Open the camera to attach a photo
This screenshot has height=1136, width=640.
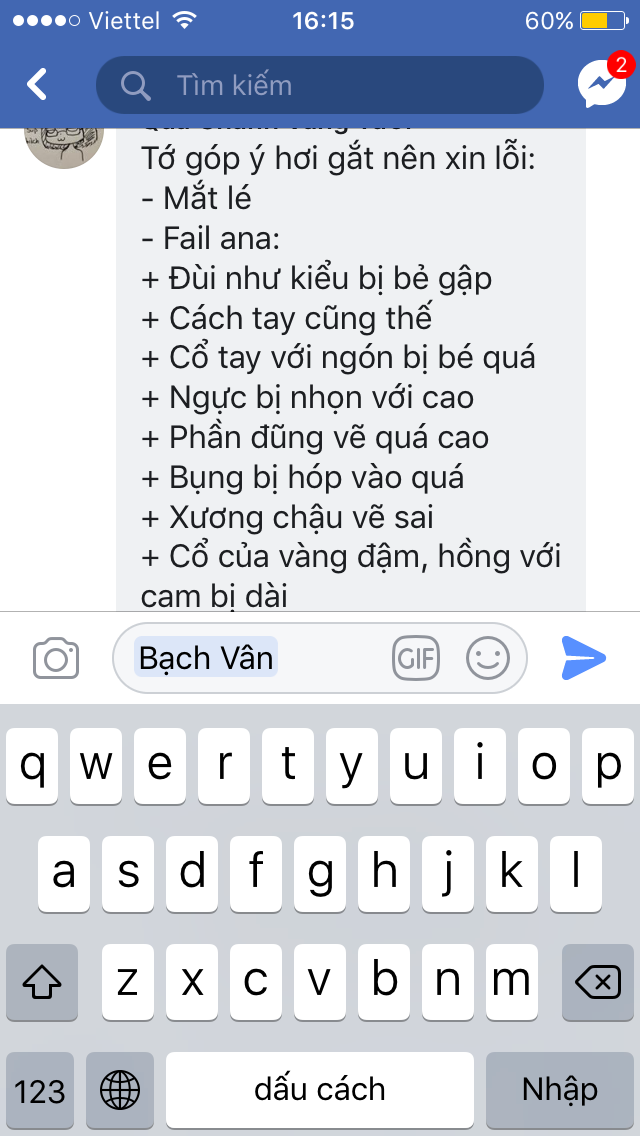[x=56, y=658]
